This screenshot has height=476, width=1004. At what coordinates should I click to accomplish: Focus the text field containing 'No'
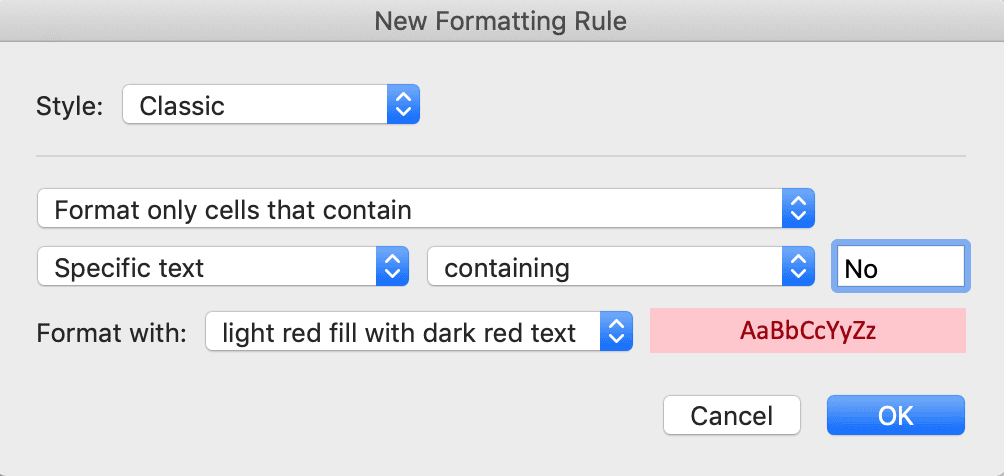[x=900, y=268]
